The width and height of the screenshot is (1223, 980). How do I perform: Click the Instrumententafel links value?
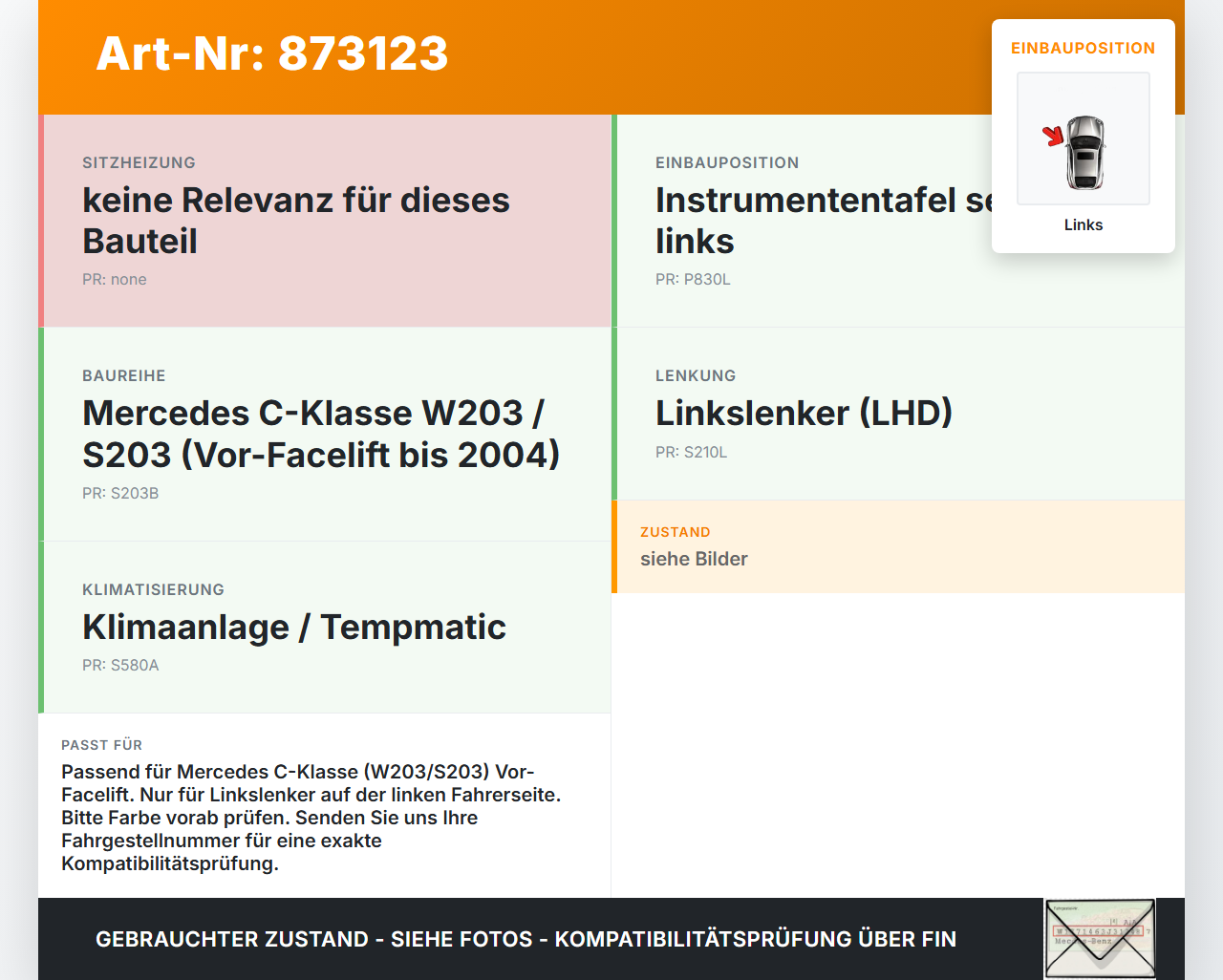tap(824, 221)
